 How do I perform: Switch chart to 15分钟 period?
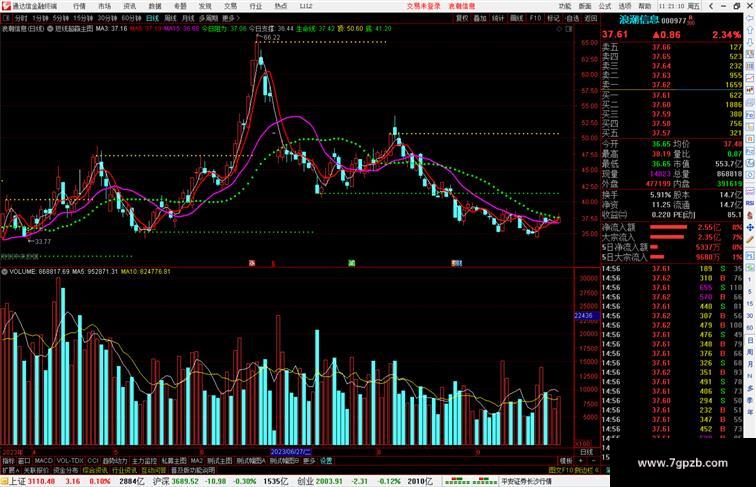click(83, 18)
